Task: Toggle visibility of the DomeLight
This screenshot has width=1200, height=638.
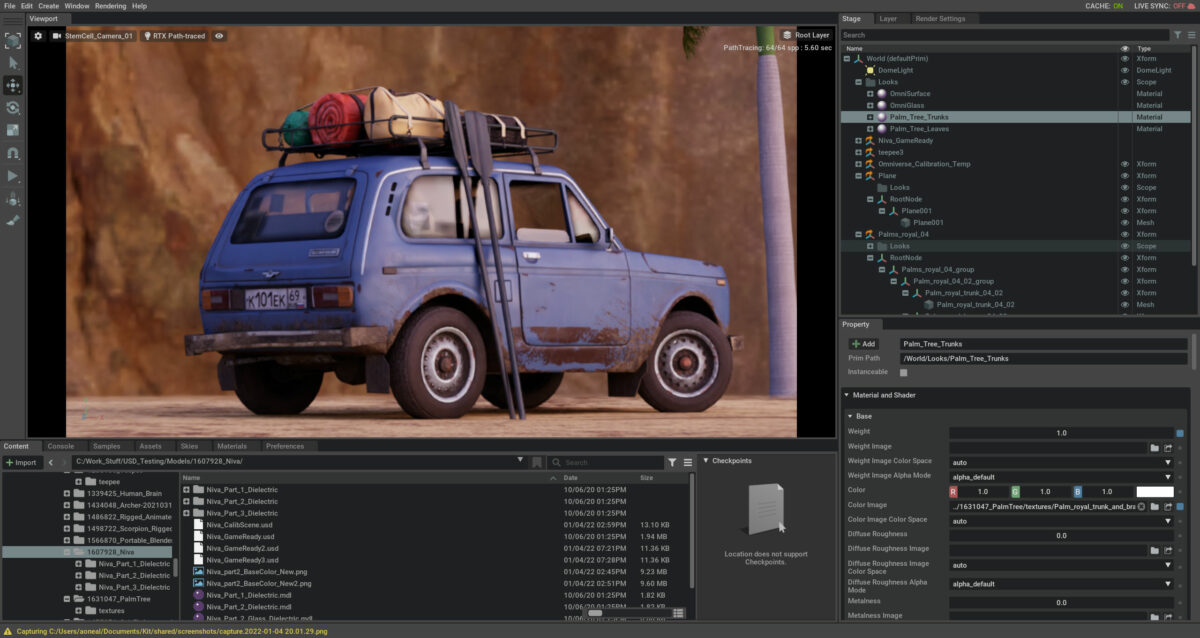Action: tap(1123, 70)
